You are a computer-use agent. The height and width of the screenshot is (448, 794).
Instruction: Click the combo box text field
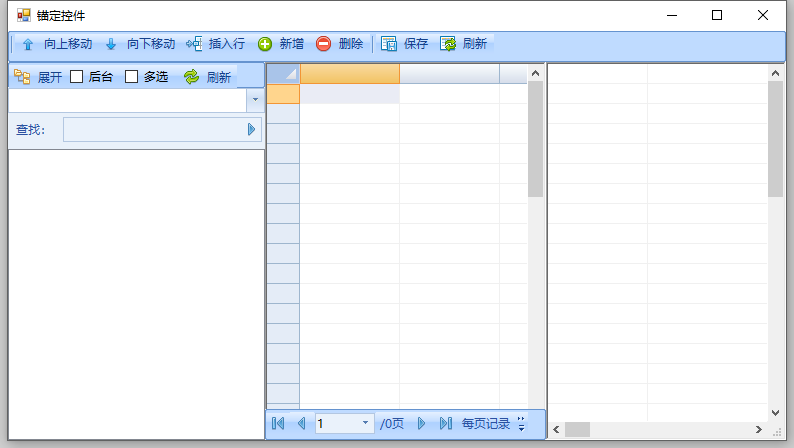coord(128,100)
